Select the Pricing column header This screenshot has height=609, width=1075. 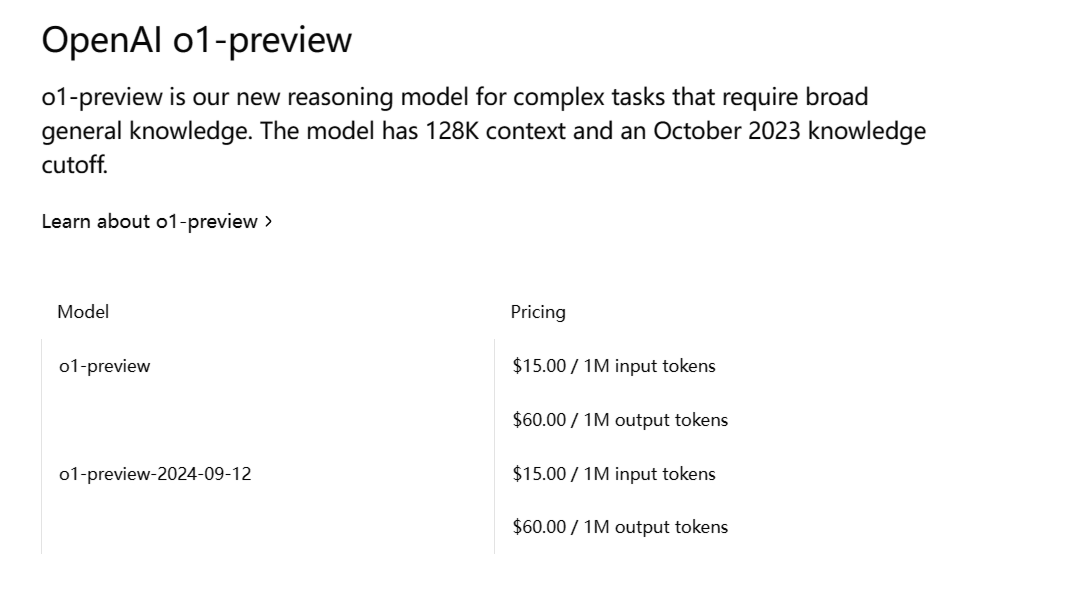pos(538,312)
